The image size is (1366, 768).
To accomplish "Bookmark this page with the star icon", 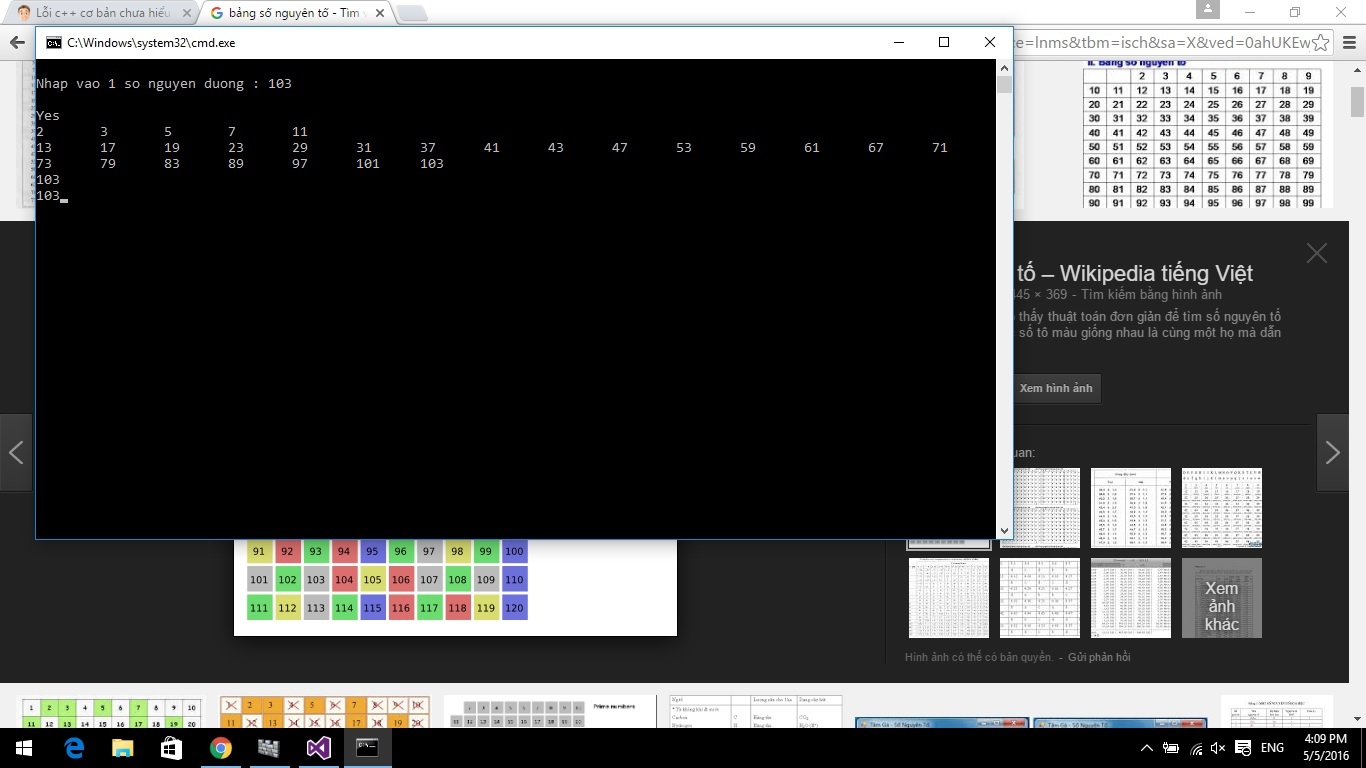I will 1321,43.
